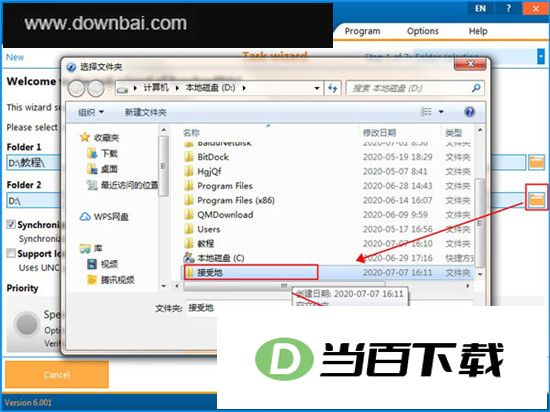Image resolution: width=550 pixels, height=412 pixels.
Task: Expand the 组织 dropdown menu
Action: click(x=91, y=112)
